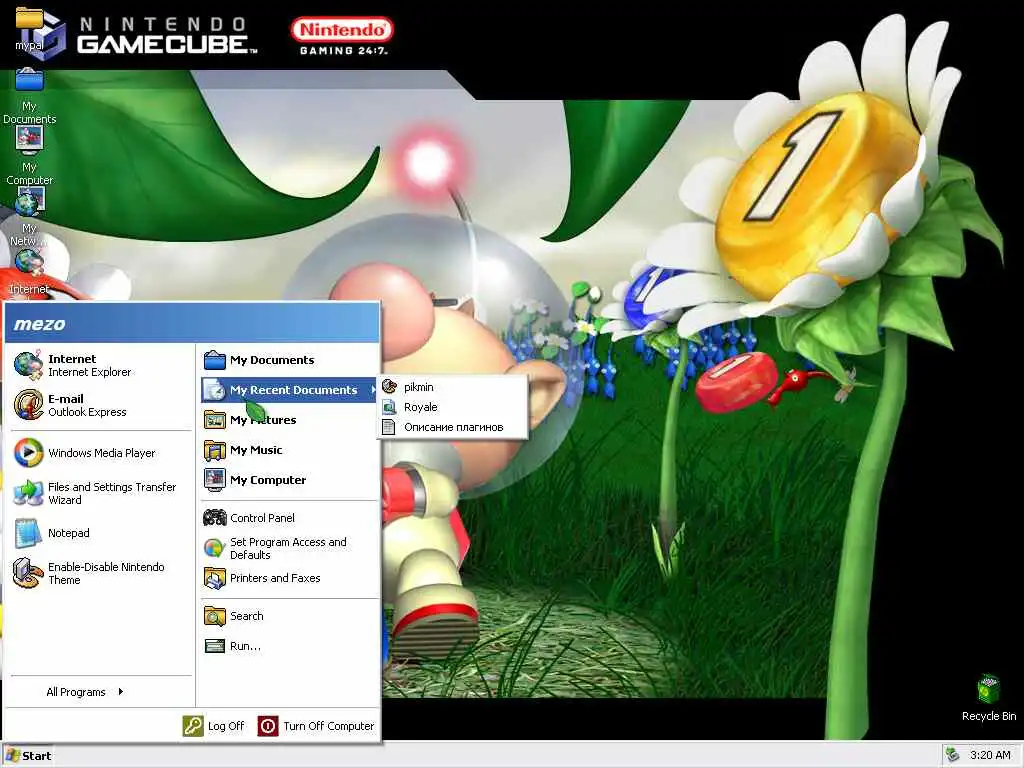Click the Run... icon
1024x768 pixels.
click(214, 646)
